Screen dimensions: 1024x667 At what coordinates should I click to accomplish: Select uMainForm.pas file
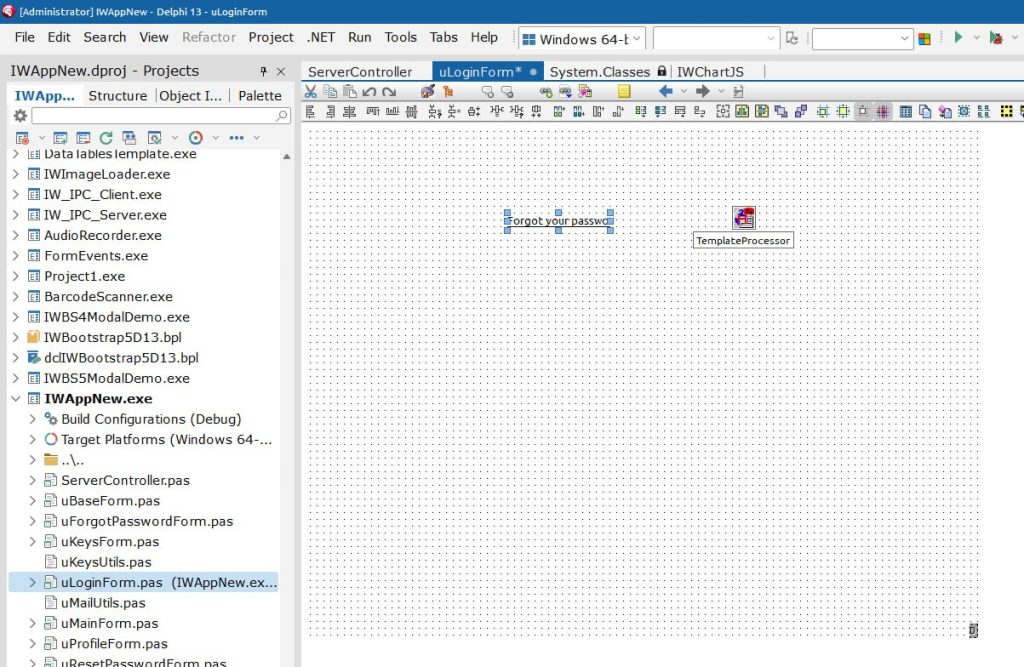click(110, 623)
